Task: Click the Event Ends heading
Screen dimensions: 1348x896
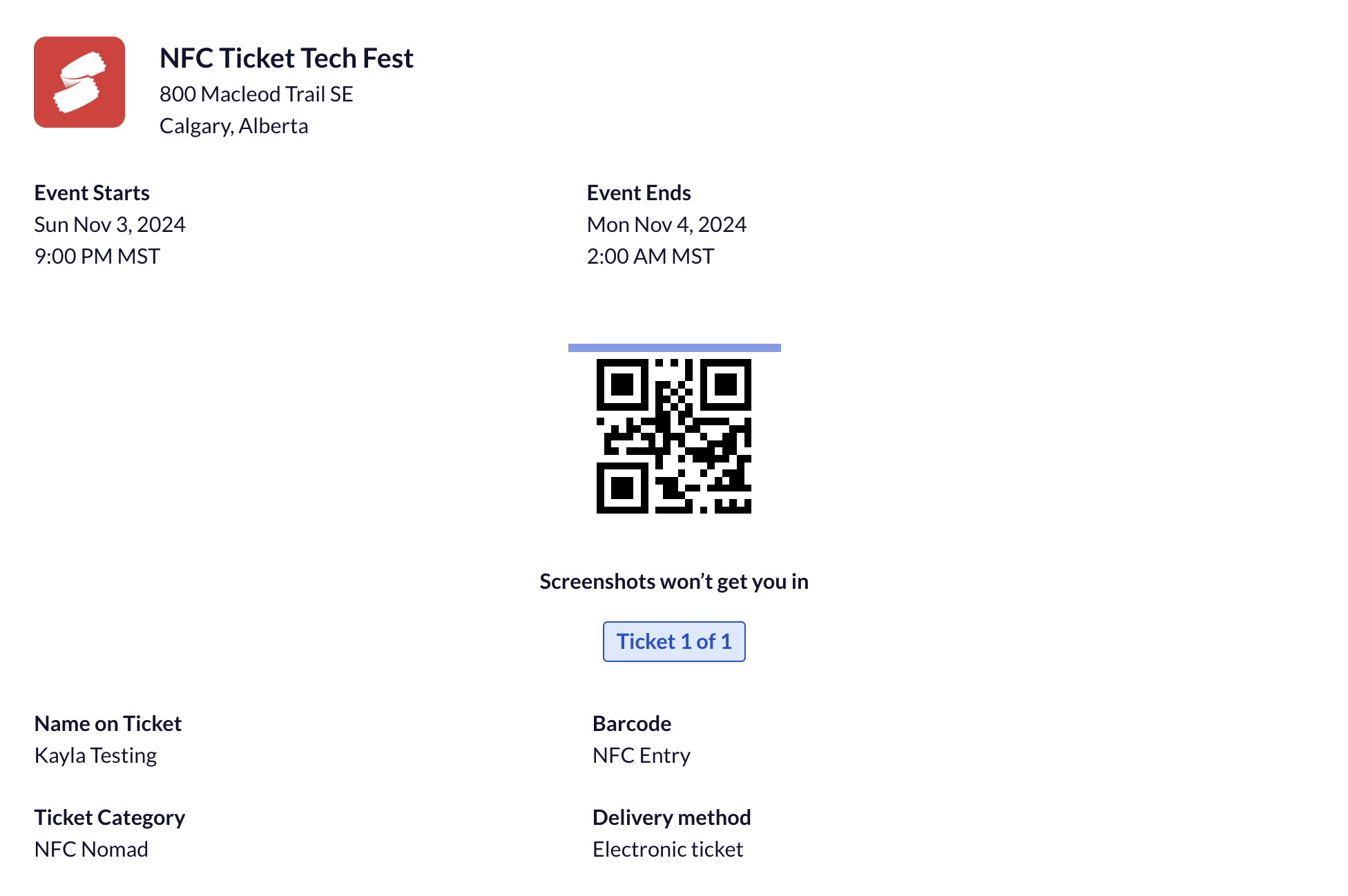Action: pyautogui.click(x=639, y=193)
